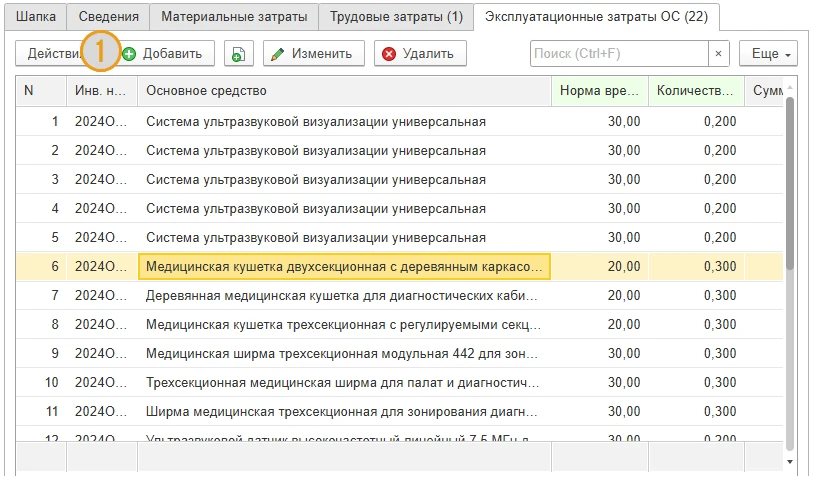Select row 3 Система ультразвуковой визуализации универсальная

399,180
